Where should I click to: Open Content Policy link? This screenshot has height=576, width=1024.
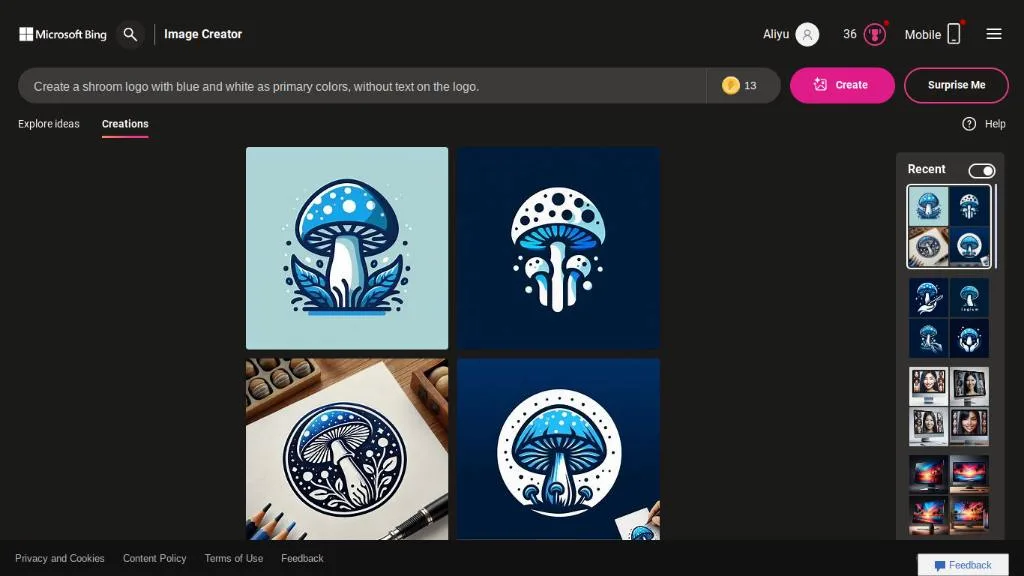[155, 558]
